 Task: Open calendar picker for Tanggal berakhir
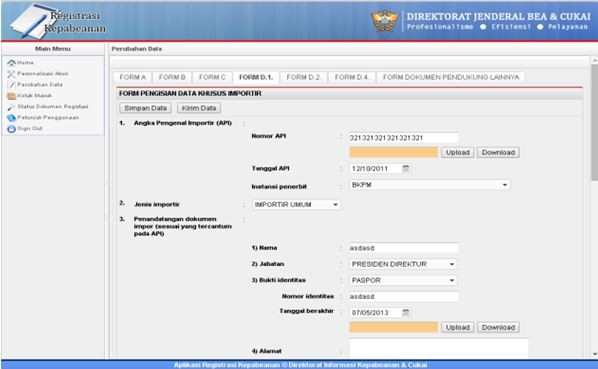406,312
